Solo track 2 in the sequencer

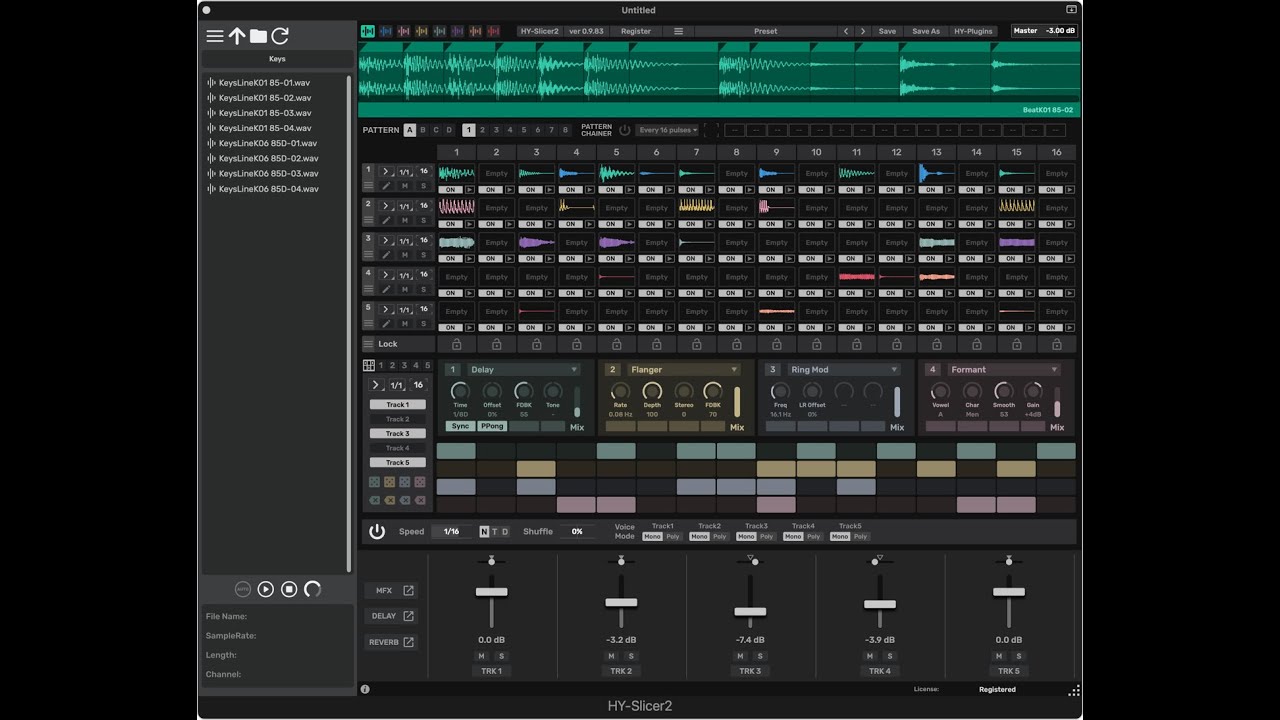coord(423,220)
